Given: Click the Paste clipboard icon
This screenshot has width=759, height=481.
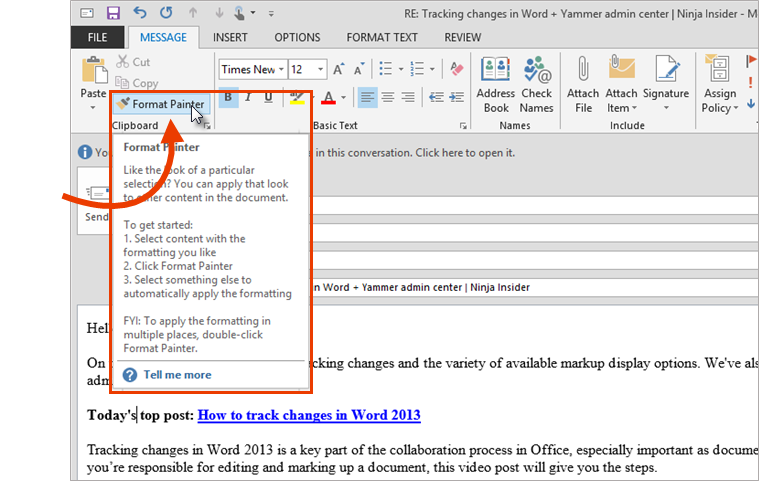Looking at the screenshot, I should click(x=94, y=71).
